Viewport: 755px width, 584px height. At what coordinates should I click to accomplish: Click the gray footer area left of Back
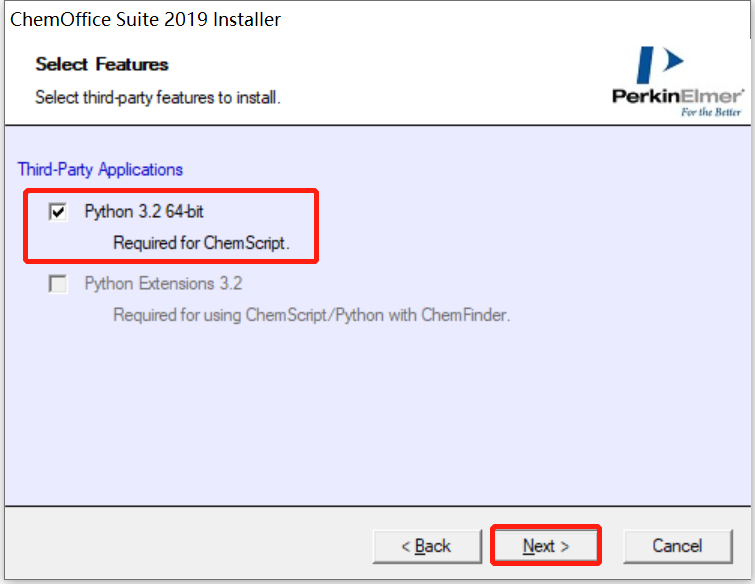click(180, 546)
